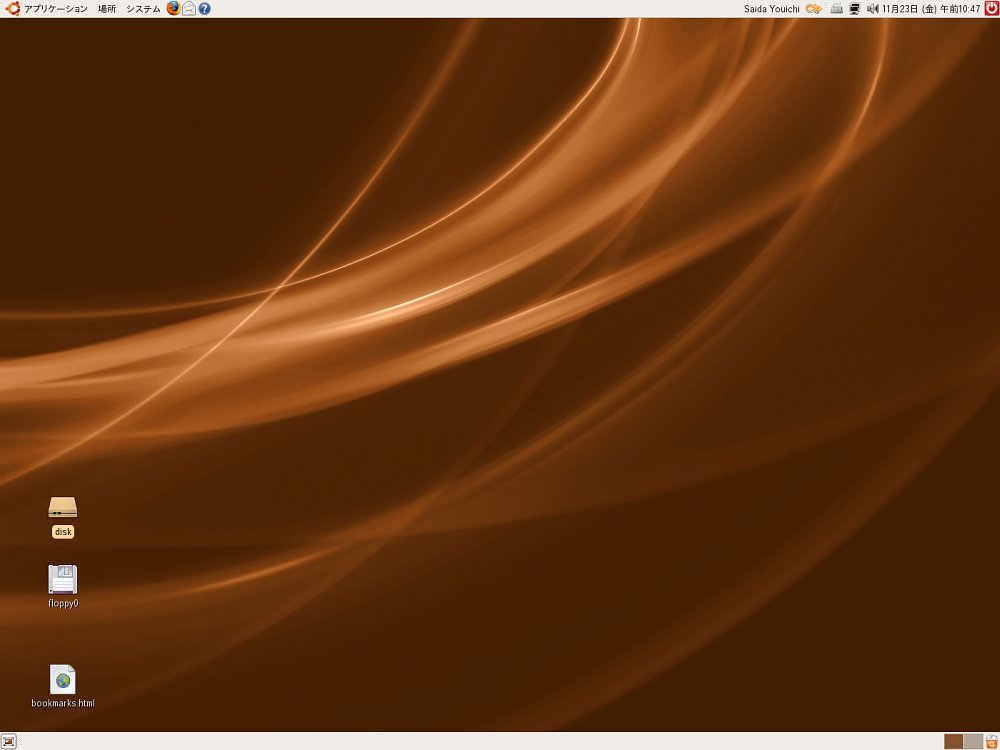Image resolution: width=1000 pixels, height=750 pixels.
Task: Launch Firefox from the top panel
Action: pyautogui.click(x=173, y=8)
